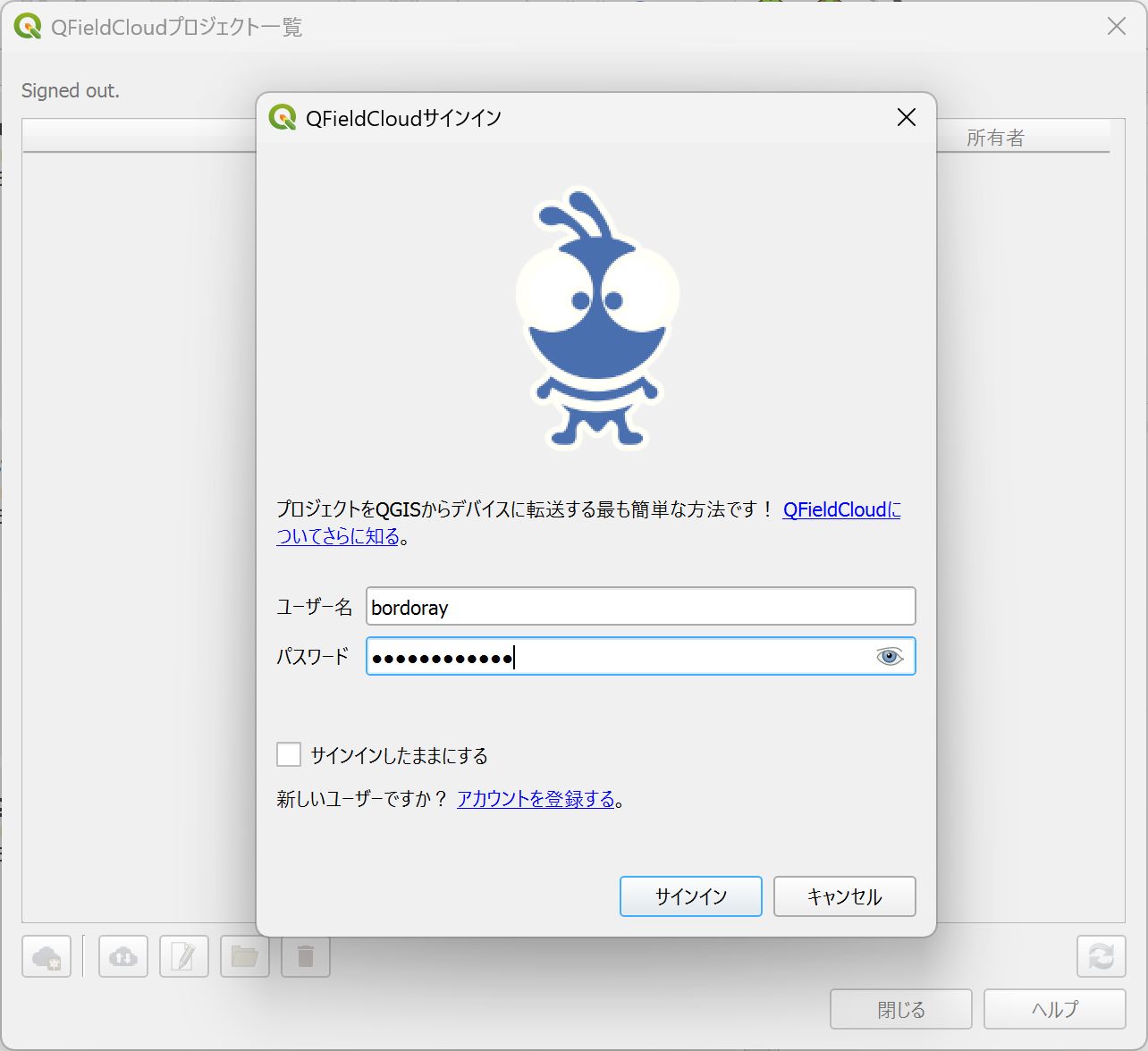This screenshot has width=1148, height=1051.
Task: Open the QFieldCloud learn more link
Action: (x=589, y=523)
